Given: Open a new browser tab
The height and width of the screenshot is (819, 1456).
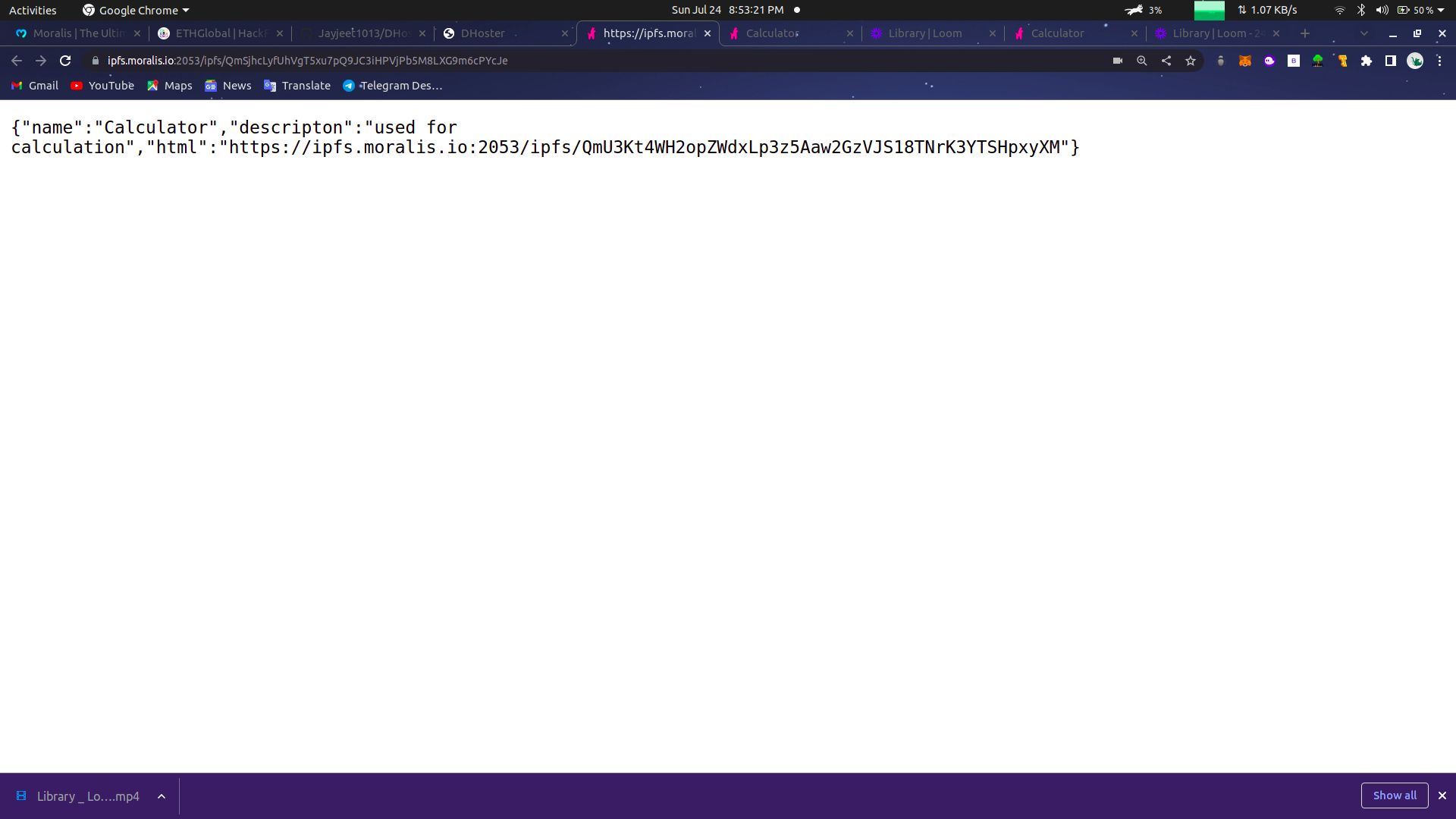Looking at the screenshot, I should pos(1305,33).
